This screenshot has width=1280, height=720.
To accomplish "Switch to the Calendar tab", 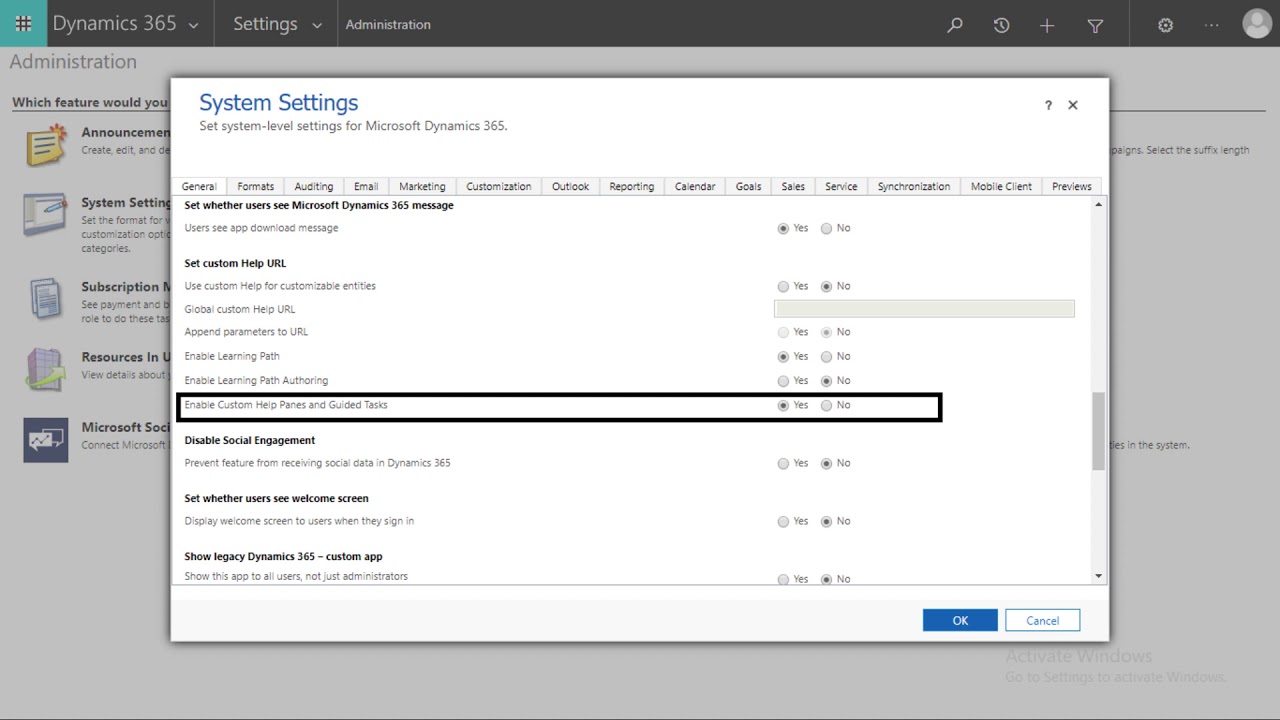I will point(694,186).
